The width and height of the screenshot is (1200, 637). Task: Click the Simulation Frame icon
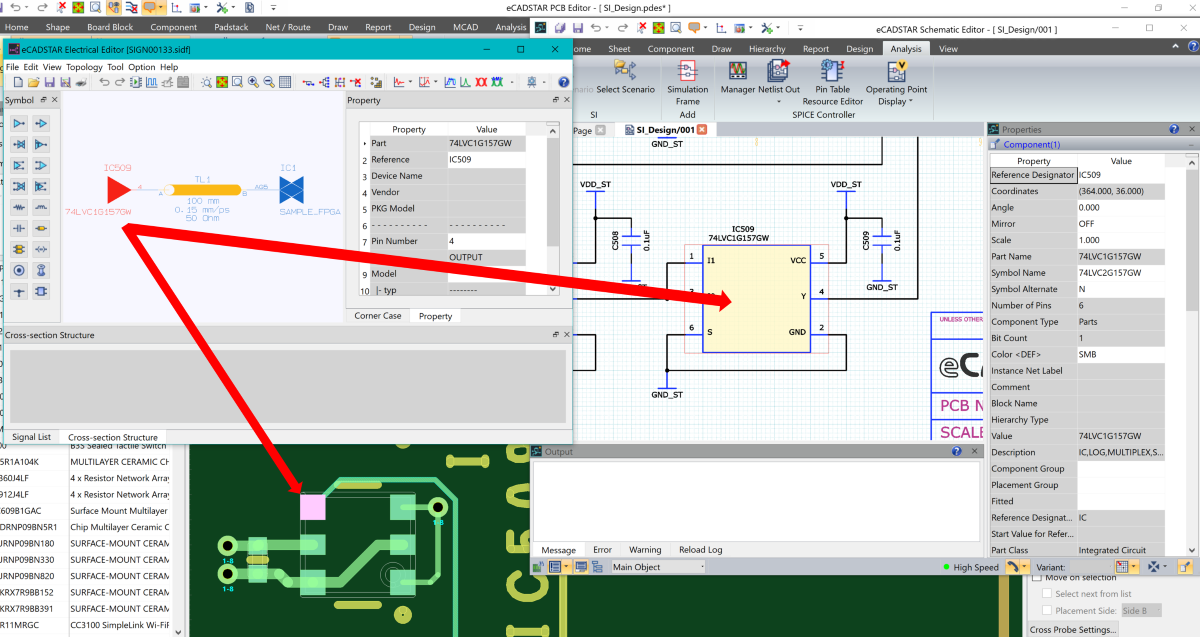pos(687,71)
